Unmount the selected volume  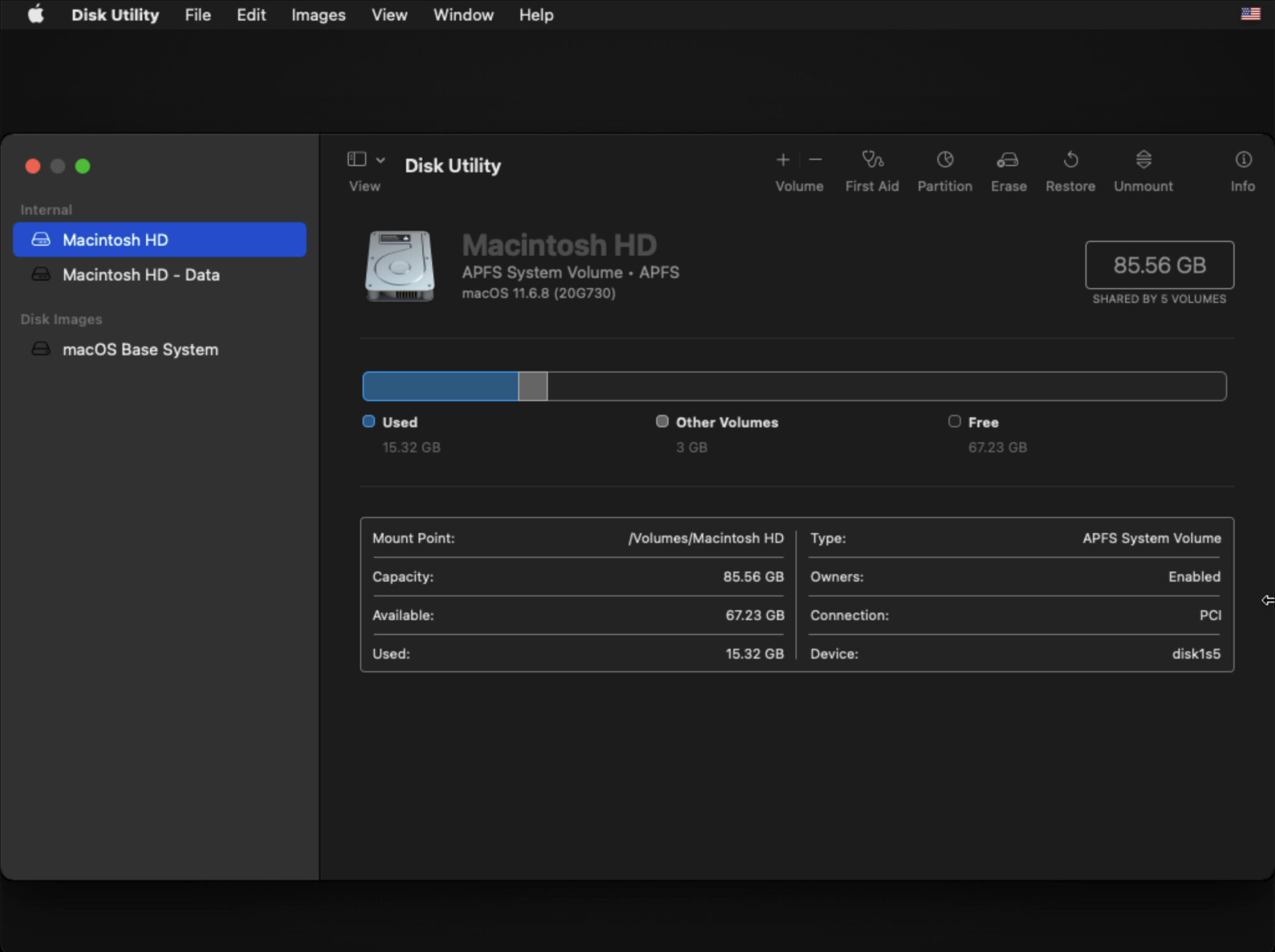click(x=1143, y=160)
